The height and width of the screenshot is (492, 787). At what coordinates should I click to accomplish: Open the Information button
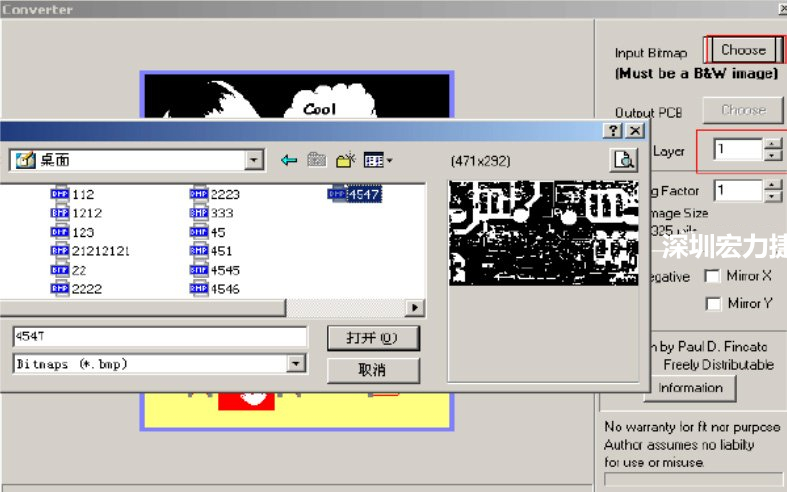(690, 388)
